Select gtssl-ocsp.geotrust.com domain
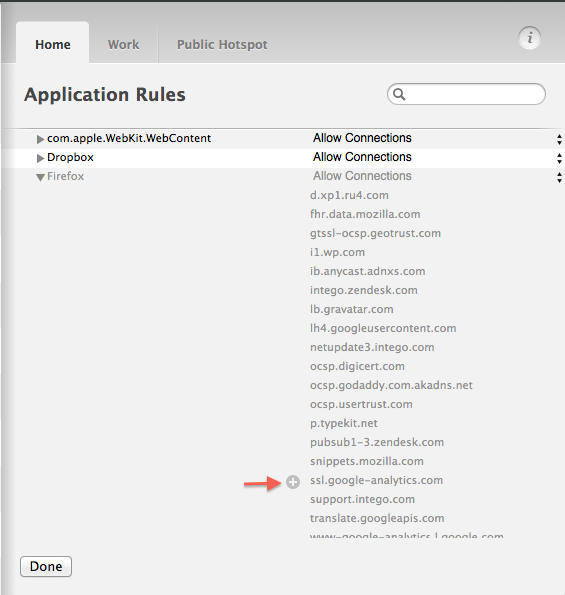Screen dimensions: 565x595 coord(375,233)
